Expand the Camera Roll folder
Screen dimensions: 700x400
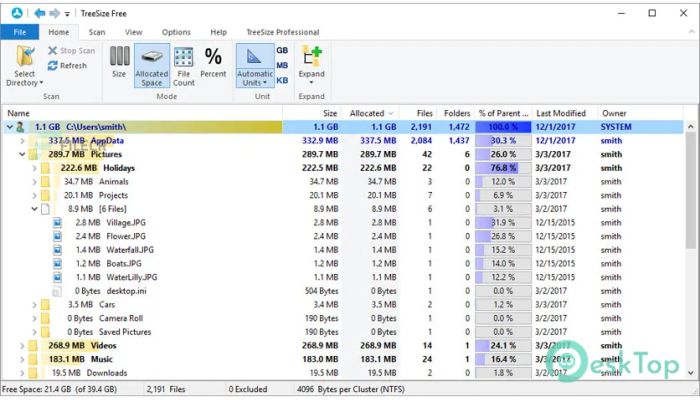coord(34,318)
